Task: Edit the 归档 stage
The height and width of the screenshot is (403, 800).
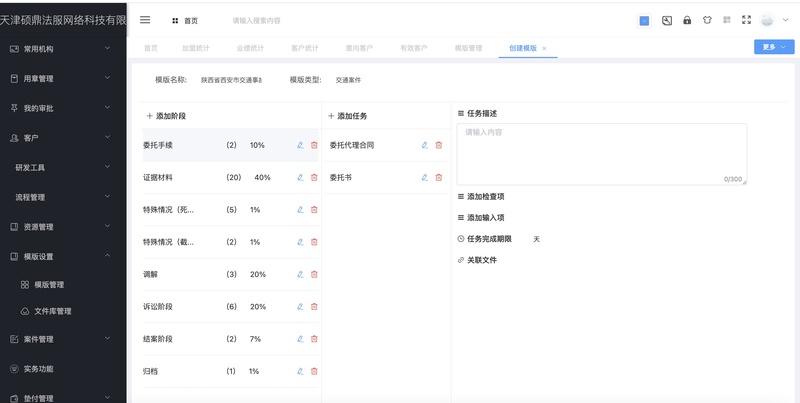Action: point(300,371)
